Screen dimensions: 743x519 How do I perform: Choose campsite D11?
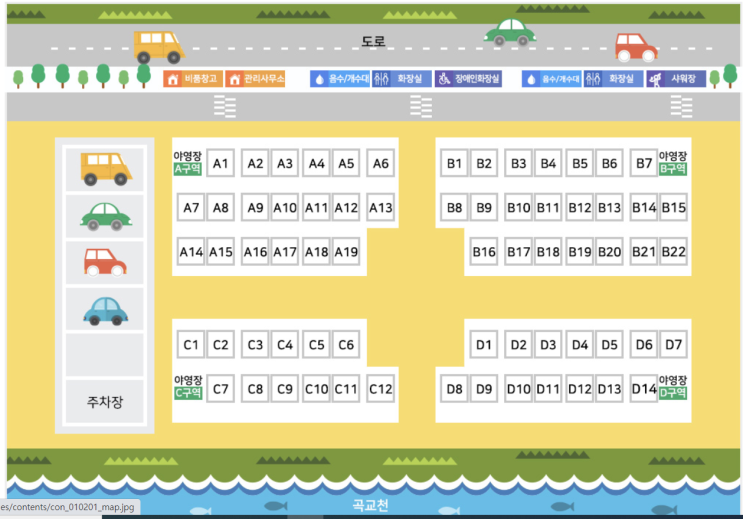tap(548, 389)
